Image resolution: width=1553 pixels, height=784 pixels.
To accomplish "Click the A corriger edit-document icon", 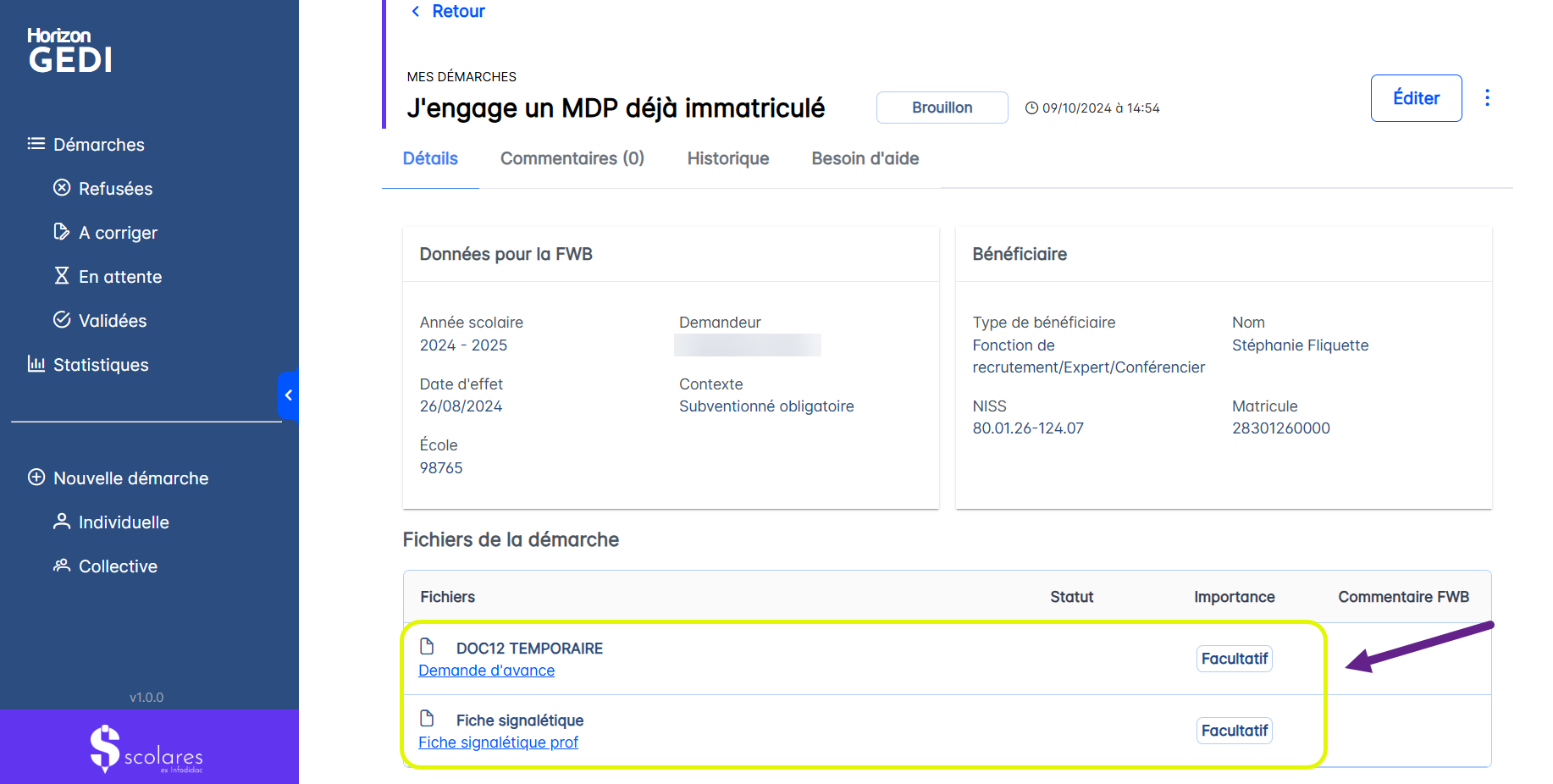I will 62,232.
